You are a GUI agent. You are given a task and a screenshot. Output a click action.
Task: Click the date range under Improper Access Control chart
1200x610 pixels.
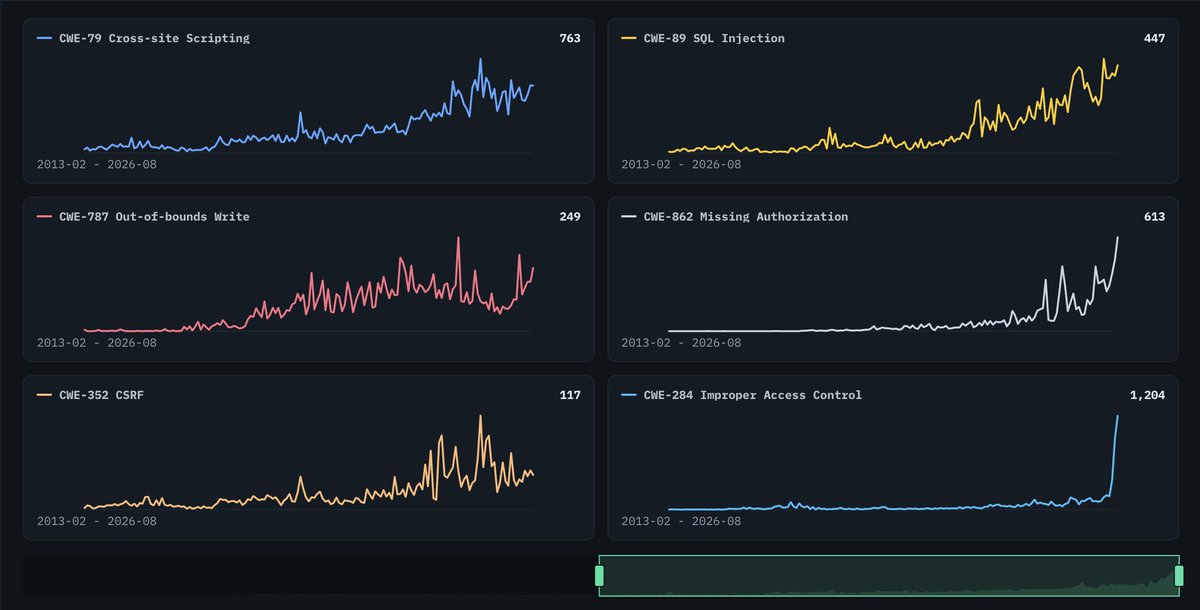(681, 520)
